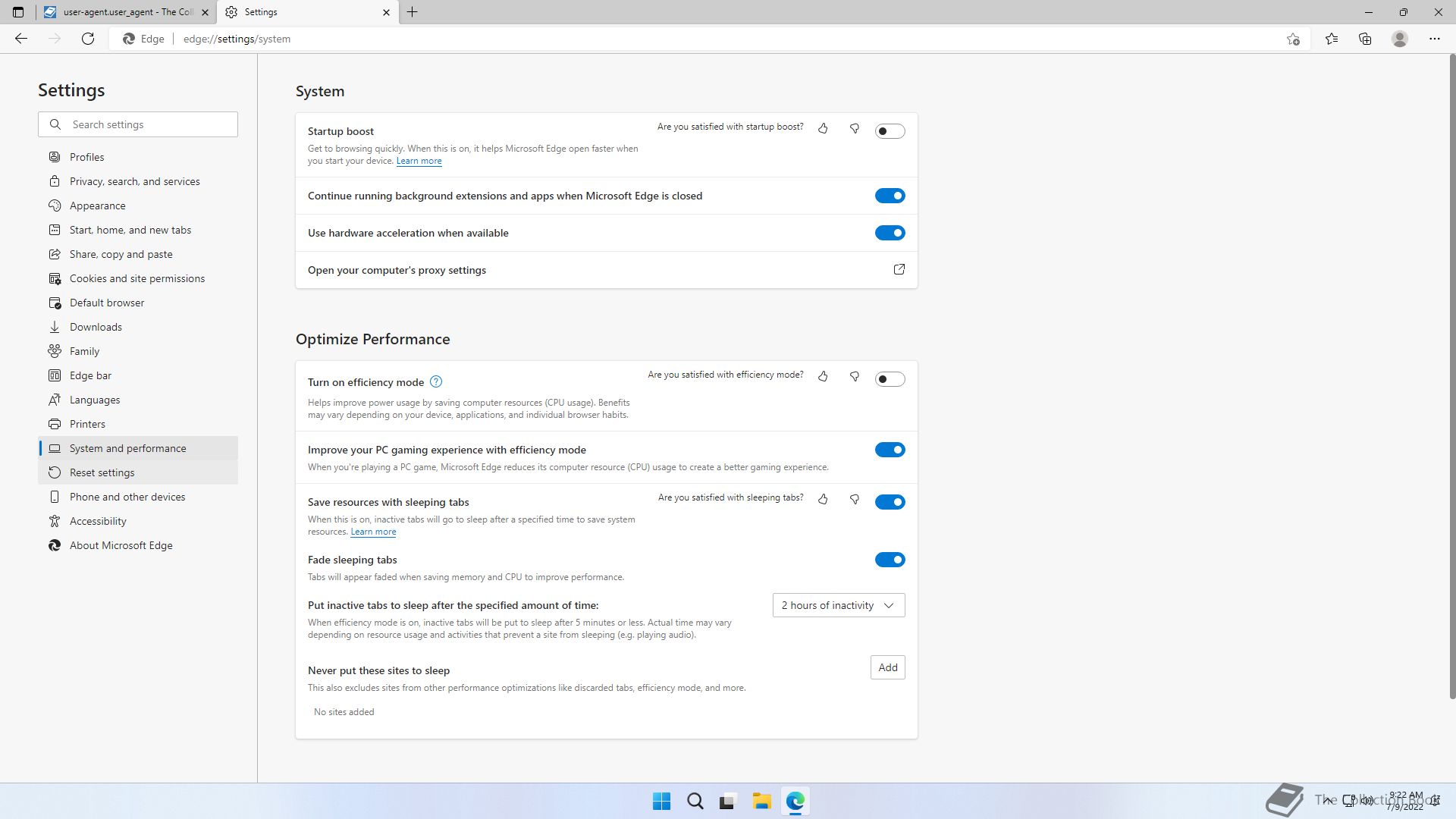The height and width of the screenshot is (819, 1456).
Task: Open Cookies and site permissions
Action: (138, 278)
